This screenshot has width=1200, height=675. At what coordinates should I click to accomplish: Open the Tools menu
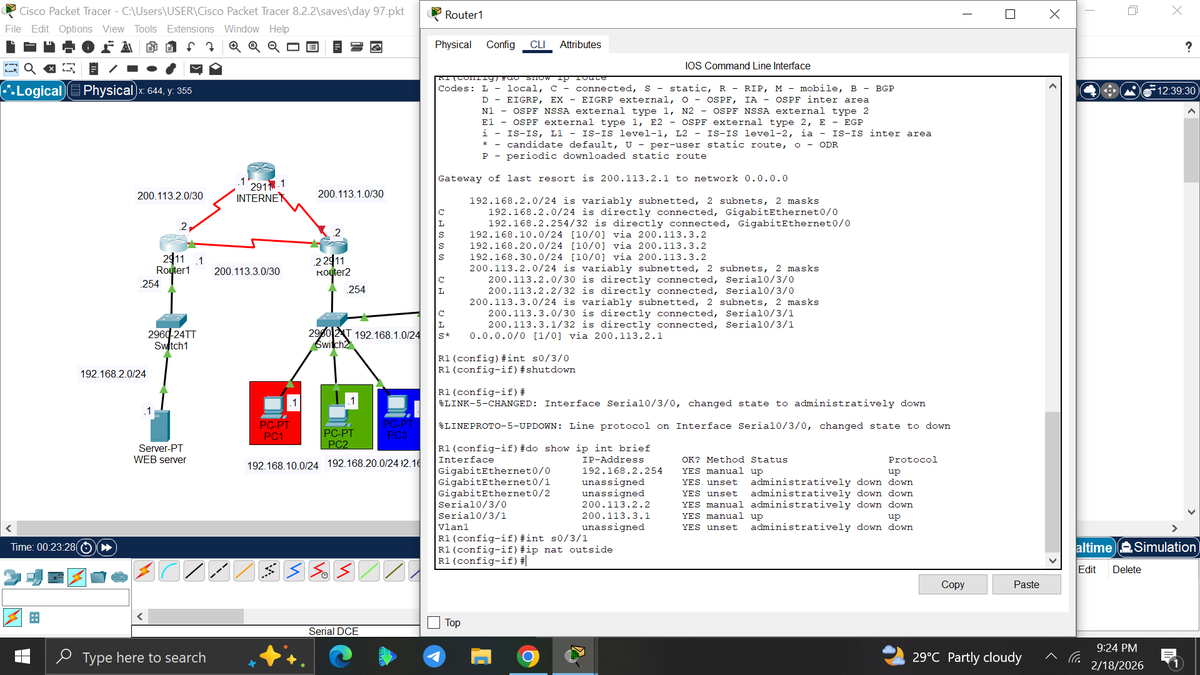(145, 29)
